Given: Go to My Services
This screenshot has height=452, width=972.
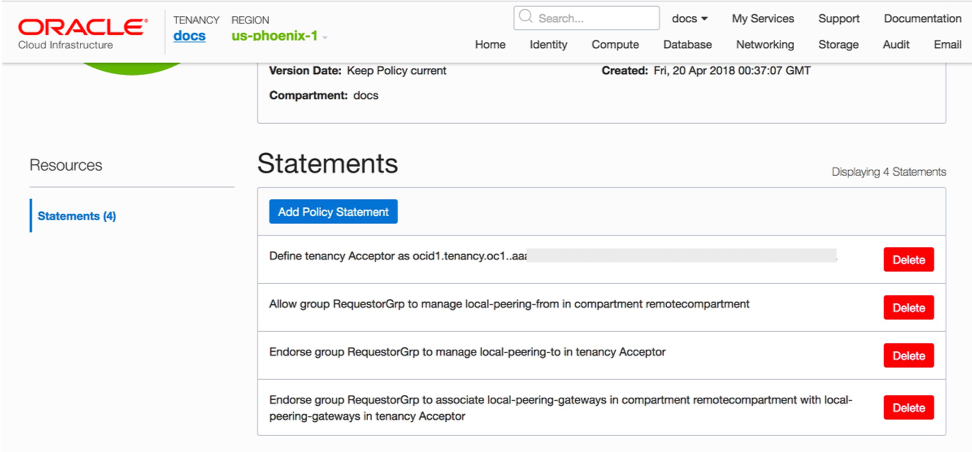Looking at the screenshot, I should (763, 18).
